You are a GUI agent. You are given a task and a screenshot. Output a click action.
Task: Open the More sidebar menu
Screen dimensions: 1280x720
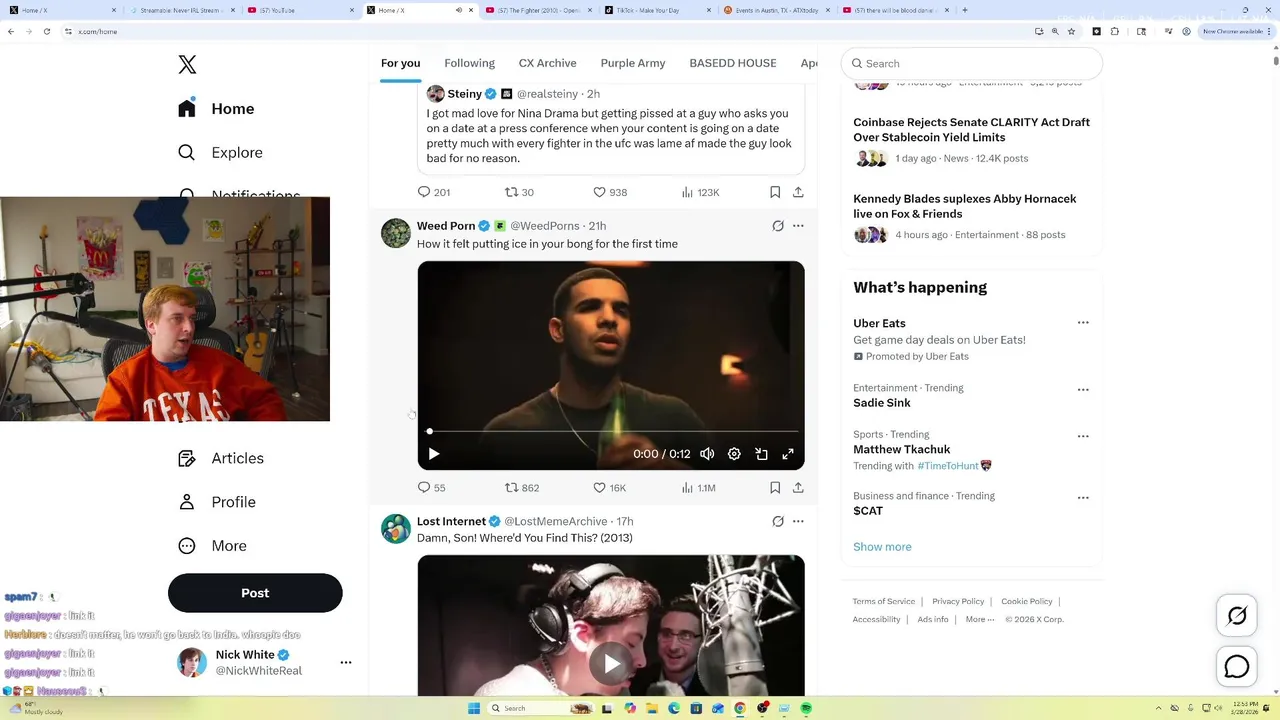tap(212, 546)
